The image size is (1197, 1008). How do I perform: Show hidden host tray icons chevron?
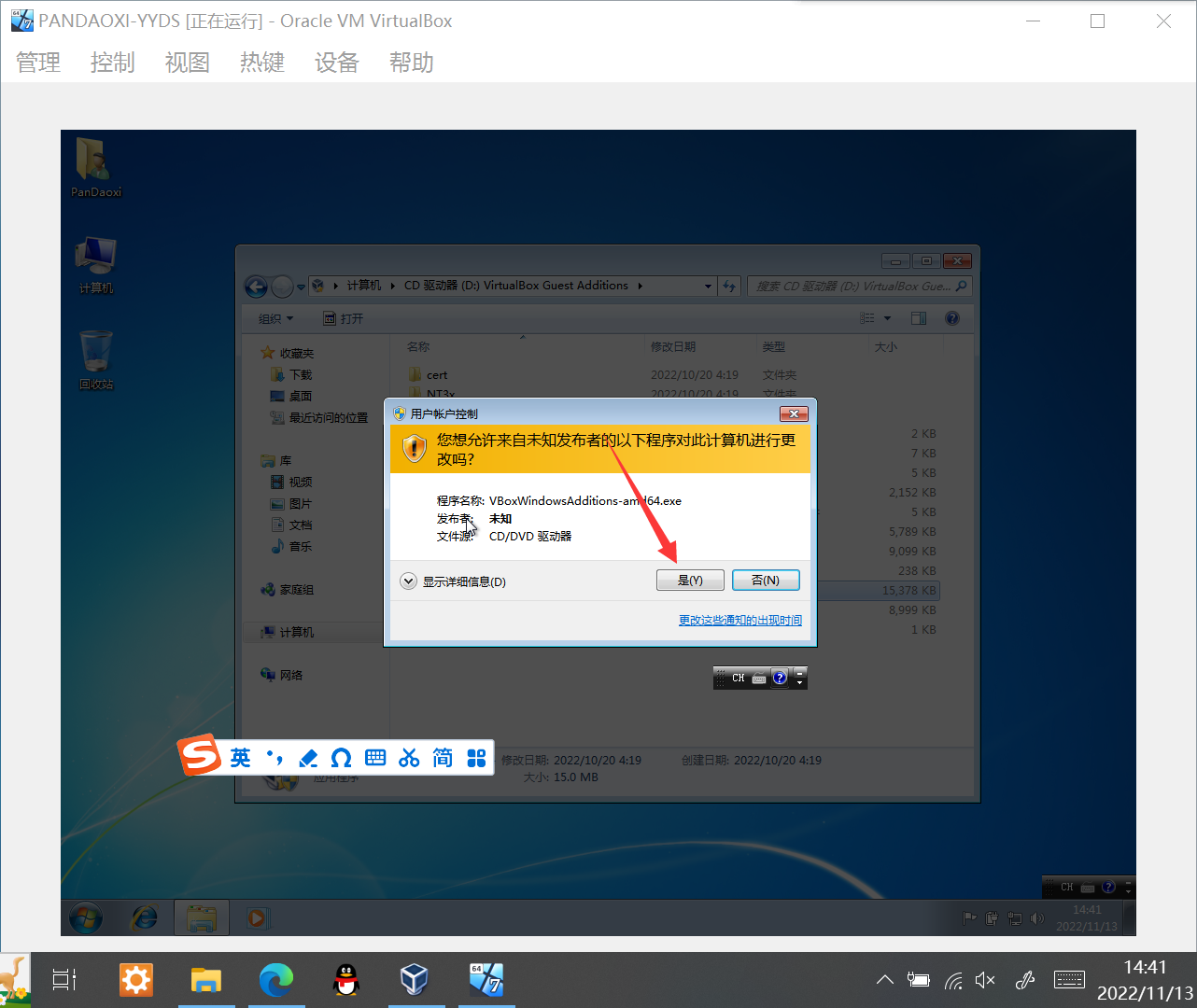tap(884, 979)
